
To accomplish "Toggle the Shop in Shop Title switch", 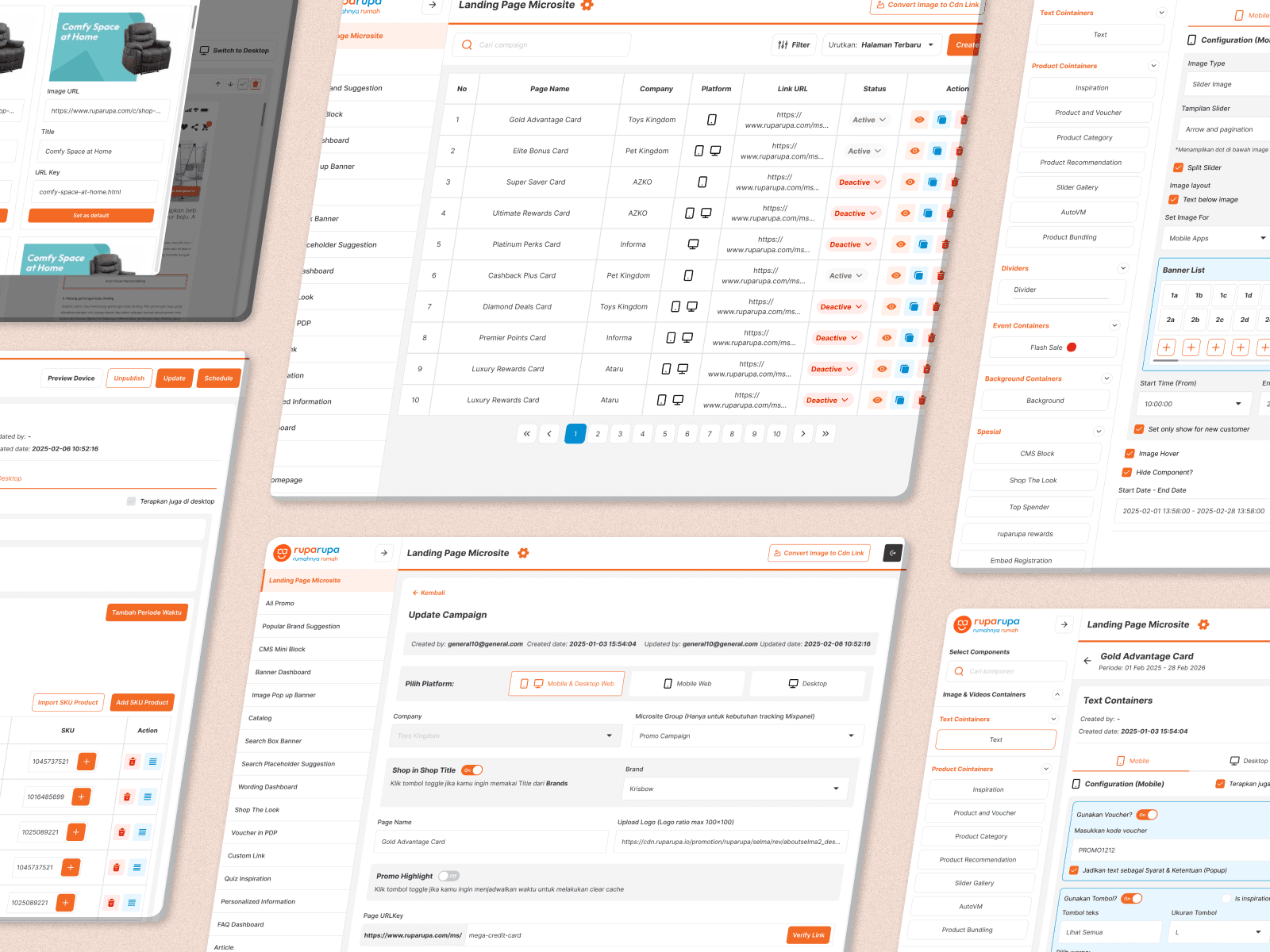I will 472,770.
